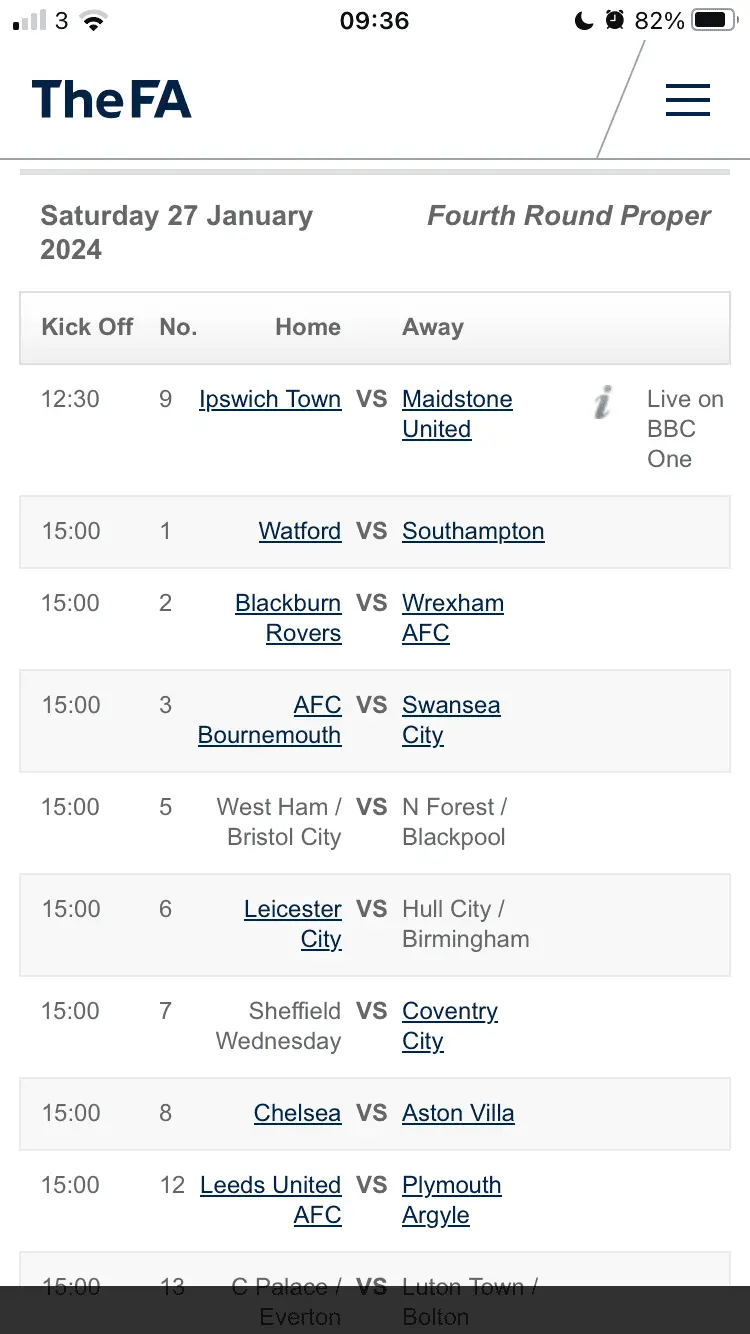The height and width of the screenshot is (1334, 750).
Task: Go to Coventry City team page
Action: pos(449,1025)
